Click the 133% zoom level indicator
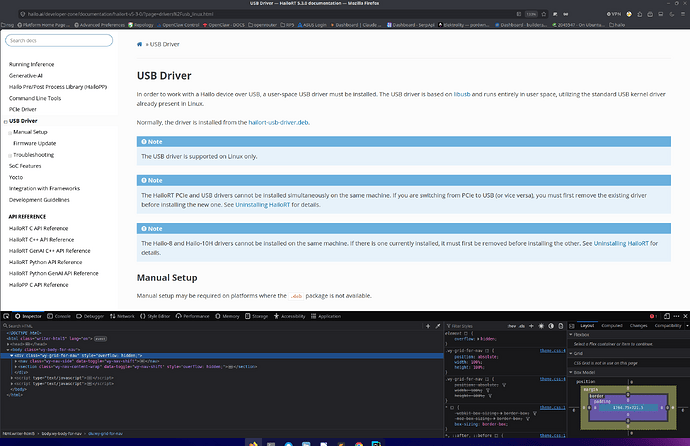 tap(531, 14)
